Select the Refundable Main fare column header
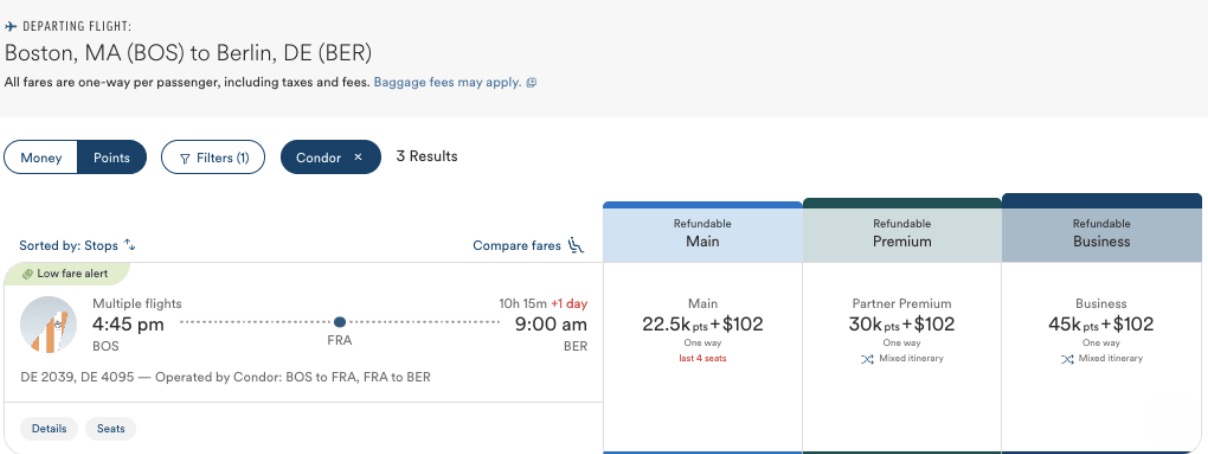1208x454 pixels. coord(702,233)
